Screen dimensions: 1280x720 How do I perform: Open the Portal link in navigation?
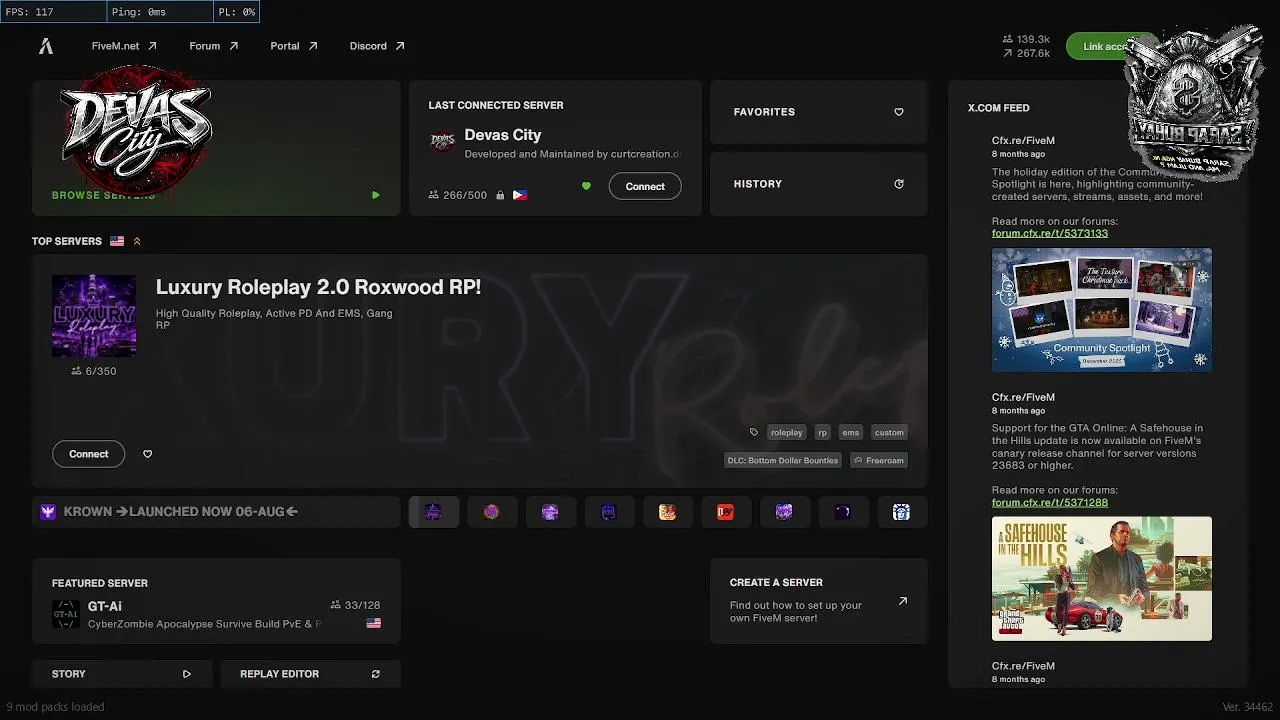tap(294, 46)
